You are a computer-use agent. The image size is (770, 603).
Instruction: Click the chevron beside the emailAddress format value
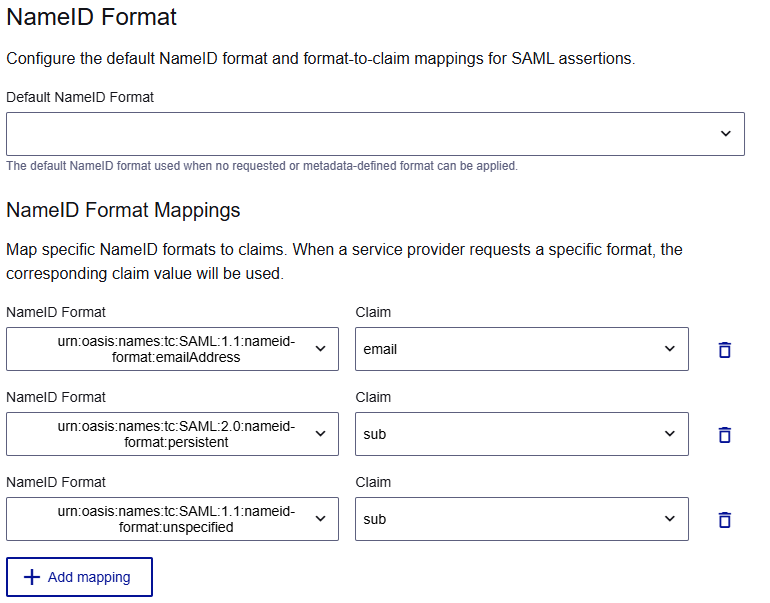[320, 349]
